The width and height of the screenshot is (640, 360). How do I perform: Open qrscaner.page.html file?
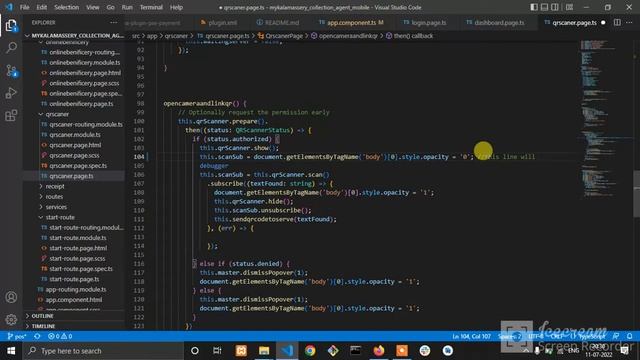(x=75, y=145)
